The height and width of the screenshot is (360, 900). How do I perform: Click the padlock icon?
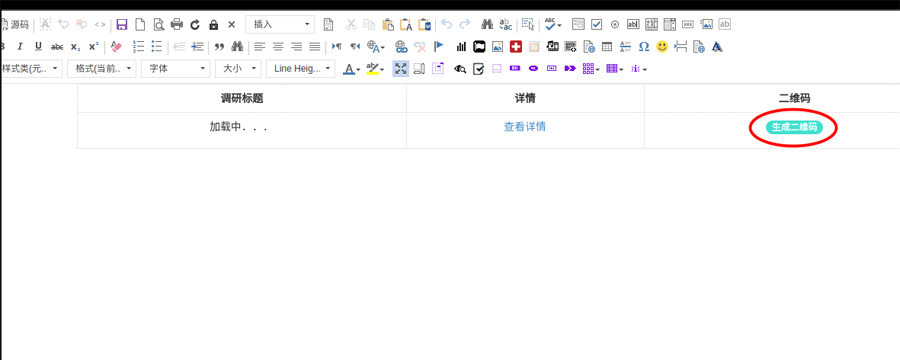click(214, 25)
